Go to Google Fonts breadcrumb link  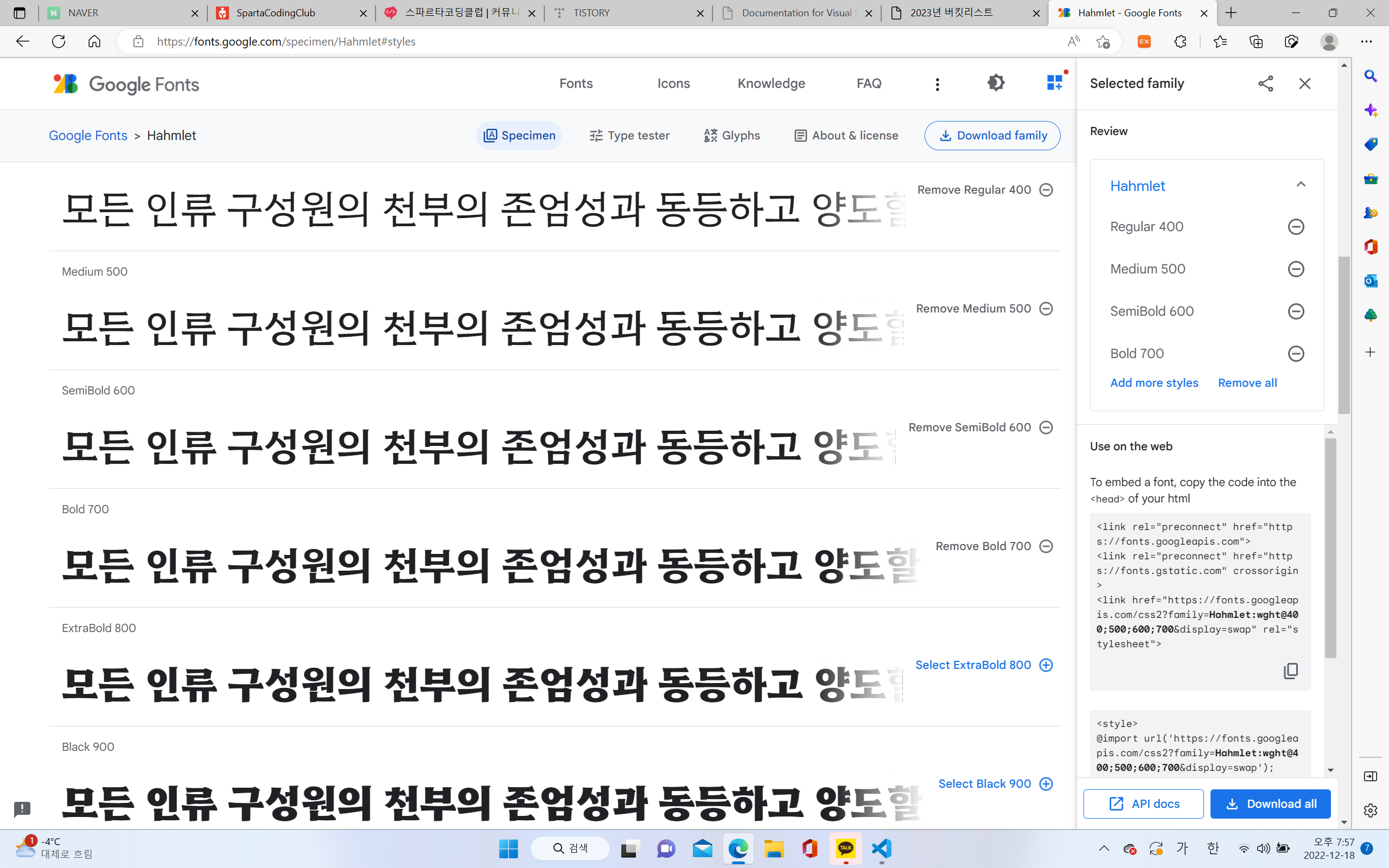(x=88, y=136)
